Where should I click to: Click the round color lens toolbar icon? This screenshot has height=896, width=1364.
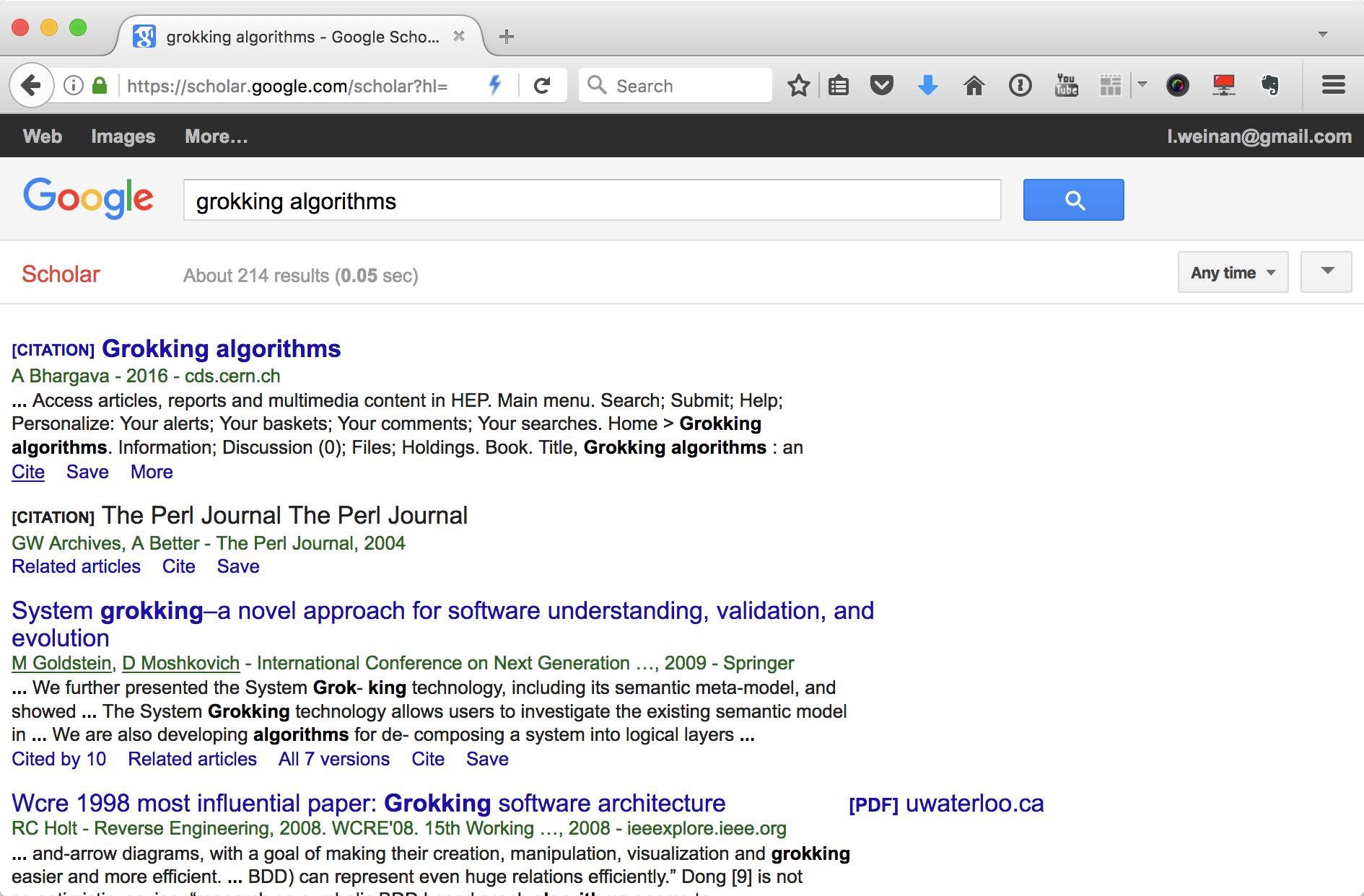[x=1178, y=86]
